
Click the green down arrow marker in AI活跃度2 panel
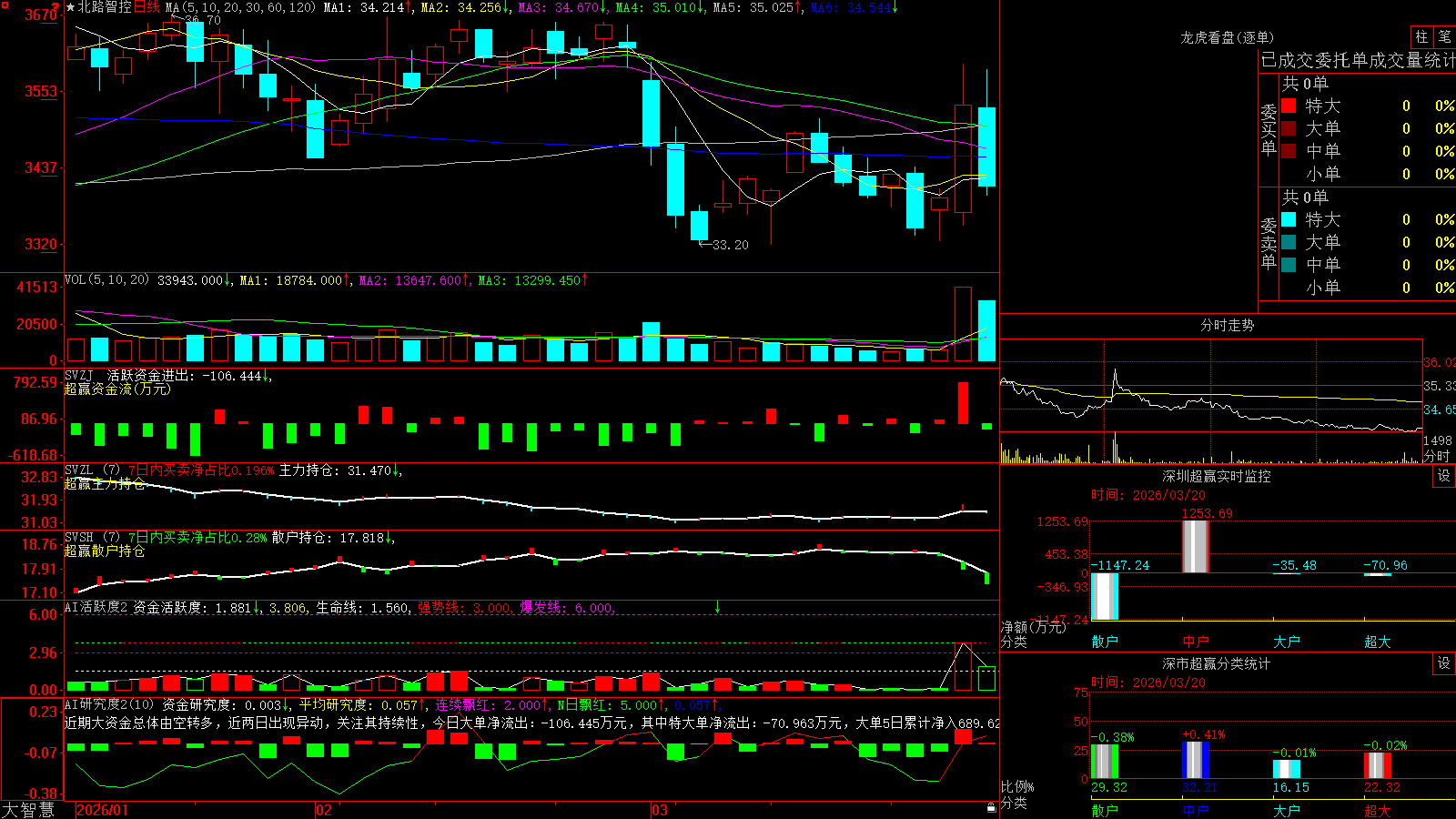click(x=717, y=607)
